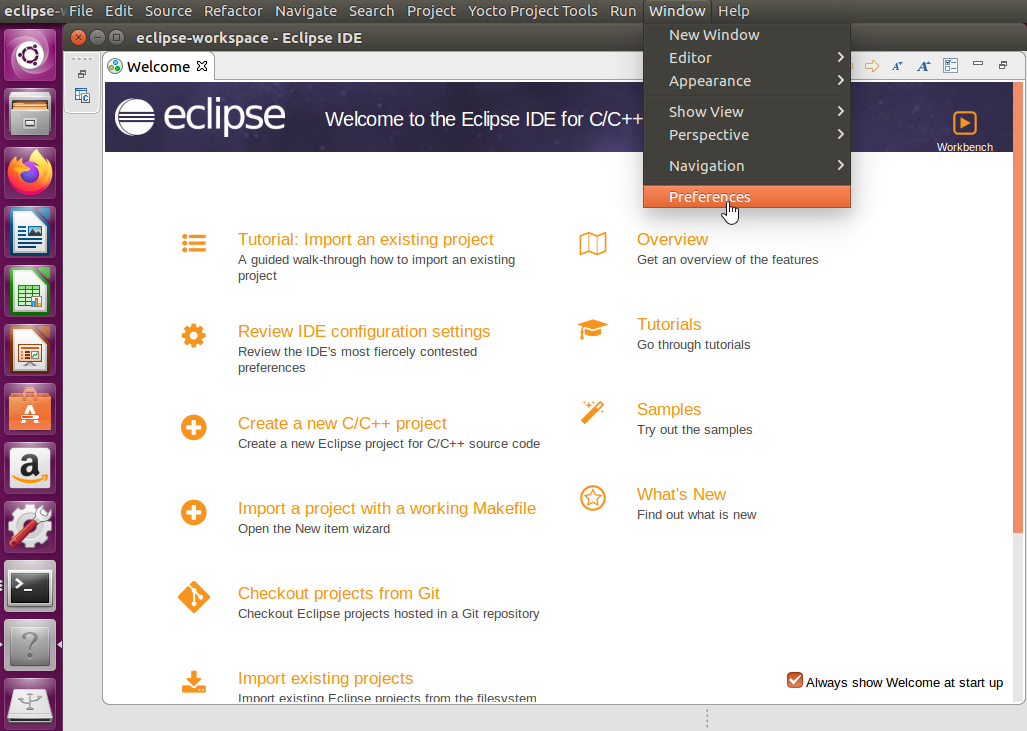Open the Run menu
The width and height of the screenshot is (1027, 731).
pyautogui.click(x=623, y=11)
